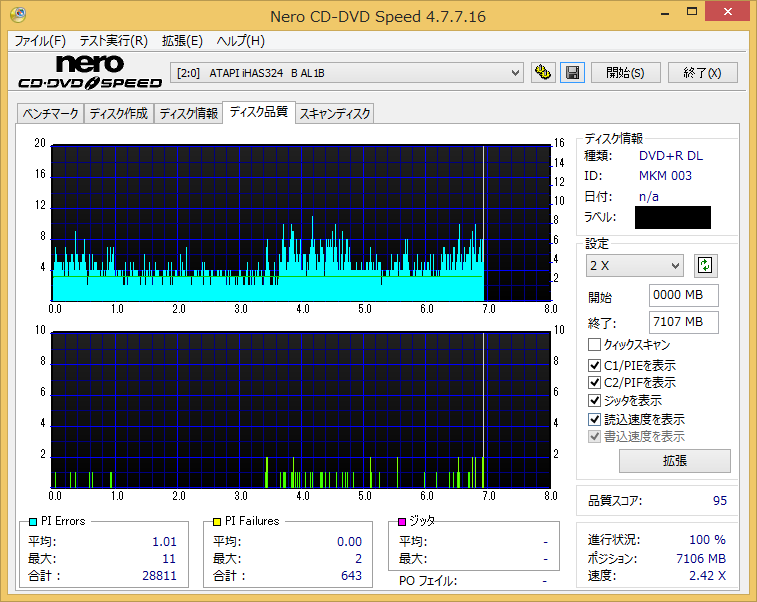The height and width of the screenshot is (602, 757).
Task: Click the Nero app icon in title bar
Action: point(18,14)
